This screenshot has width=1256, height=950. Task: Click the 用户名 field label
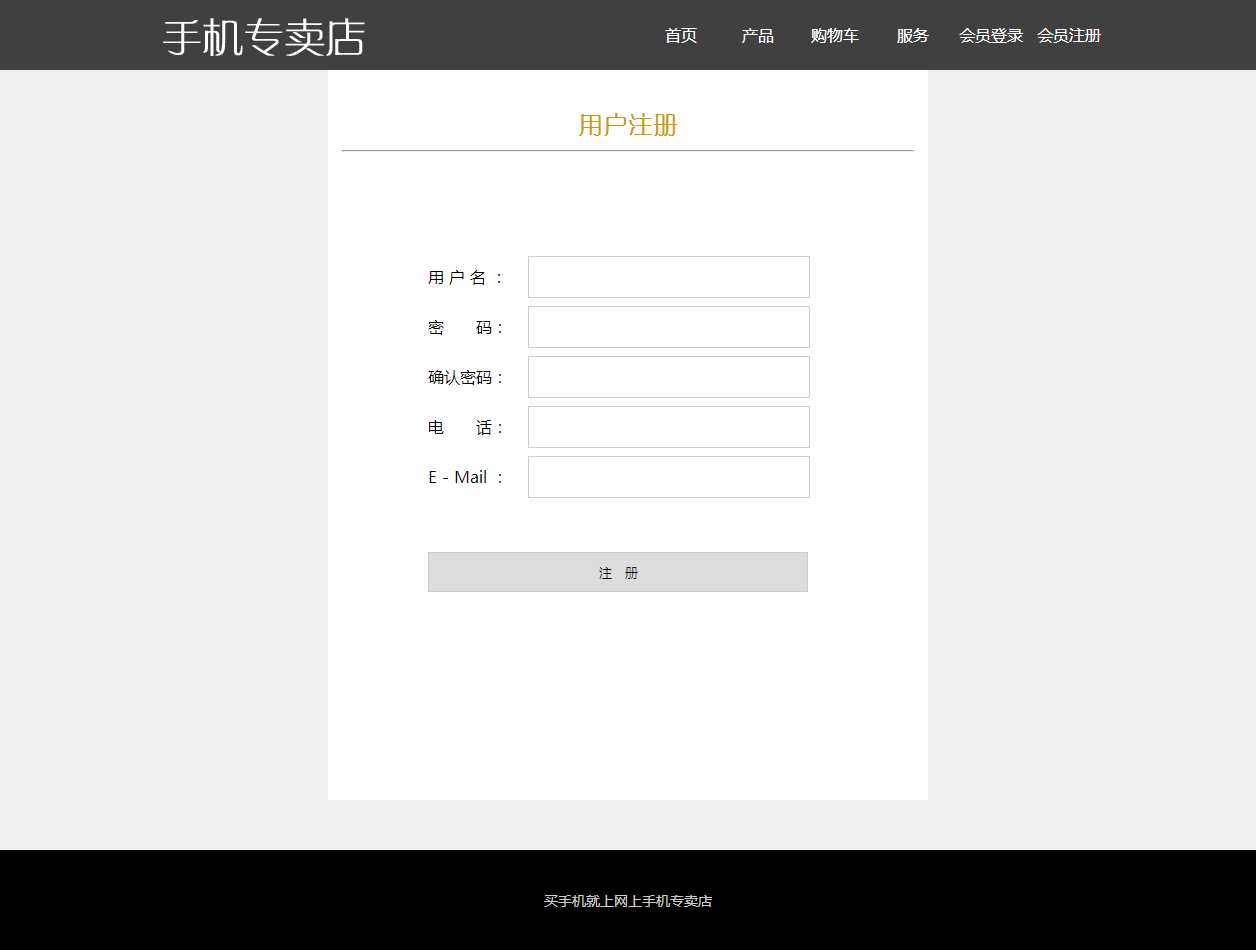pos(466,278)
